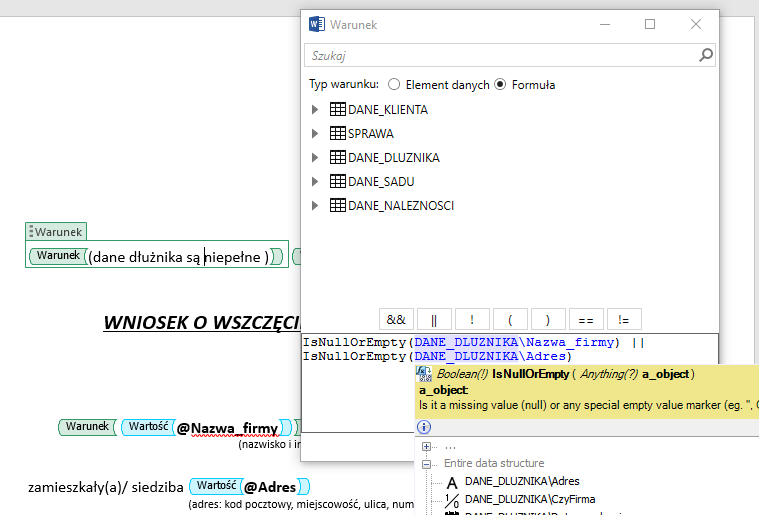
Task: Click the function icon beside the IsNullOrEmpty tooltip
Action: pyautogui.click(x=424, y=374)
